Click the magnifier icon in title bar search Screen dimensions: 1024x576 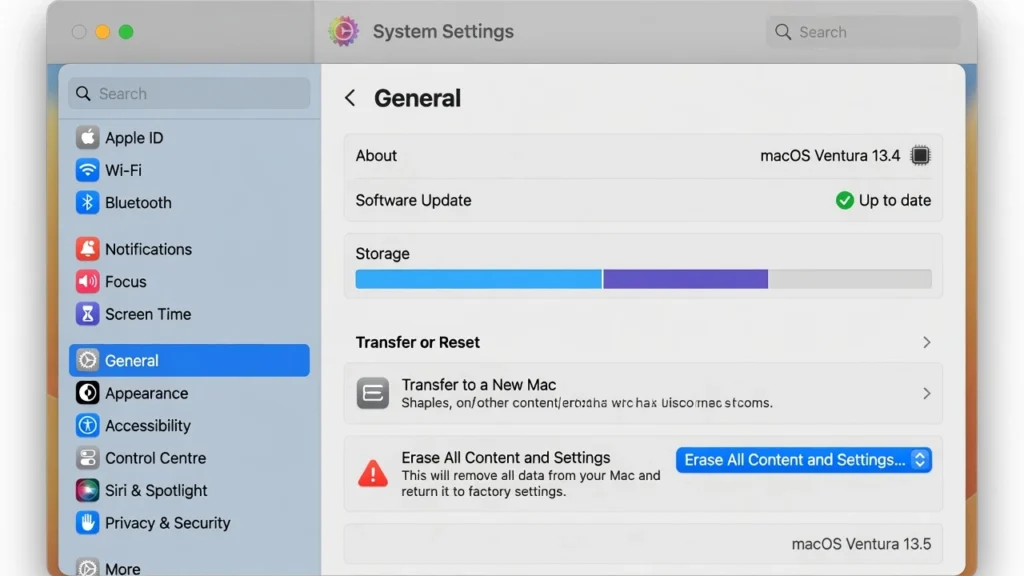coord(783,32)
